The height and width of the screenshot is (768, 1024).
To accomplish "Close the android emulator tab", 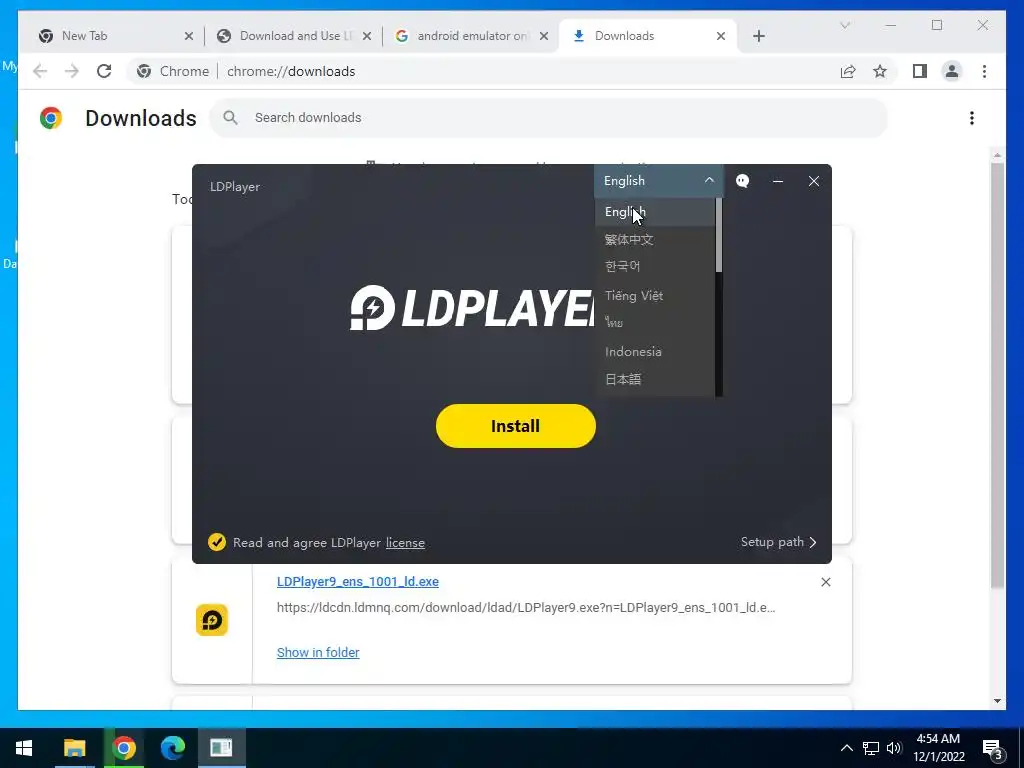I will (x=543, y=36).
